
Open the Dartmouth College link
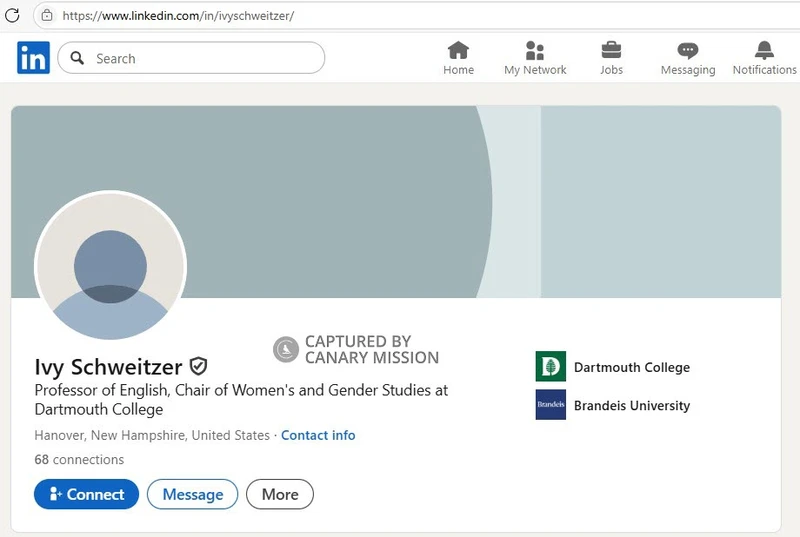(632, 367)
